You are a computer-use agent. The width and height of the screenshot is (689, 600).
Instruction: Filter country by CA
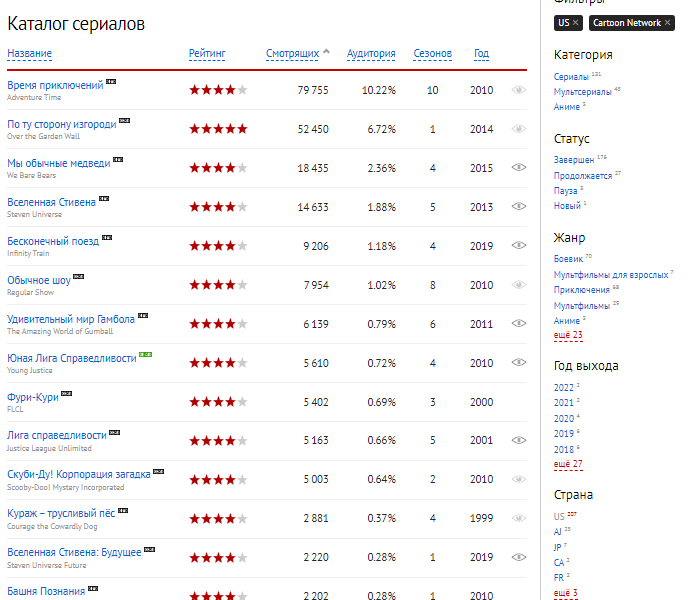(559, 563)
